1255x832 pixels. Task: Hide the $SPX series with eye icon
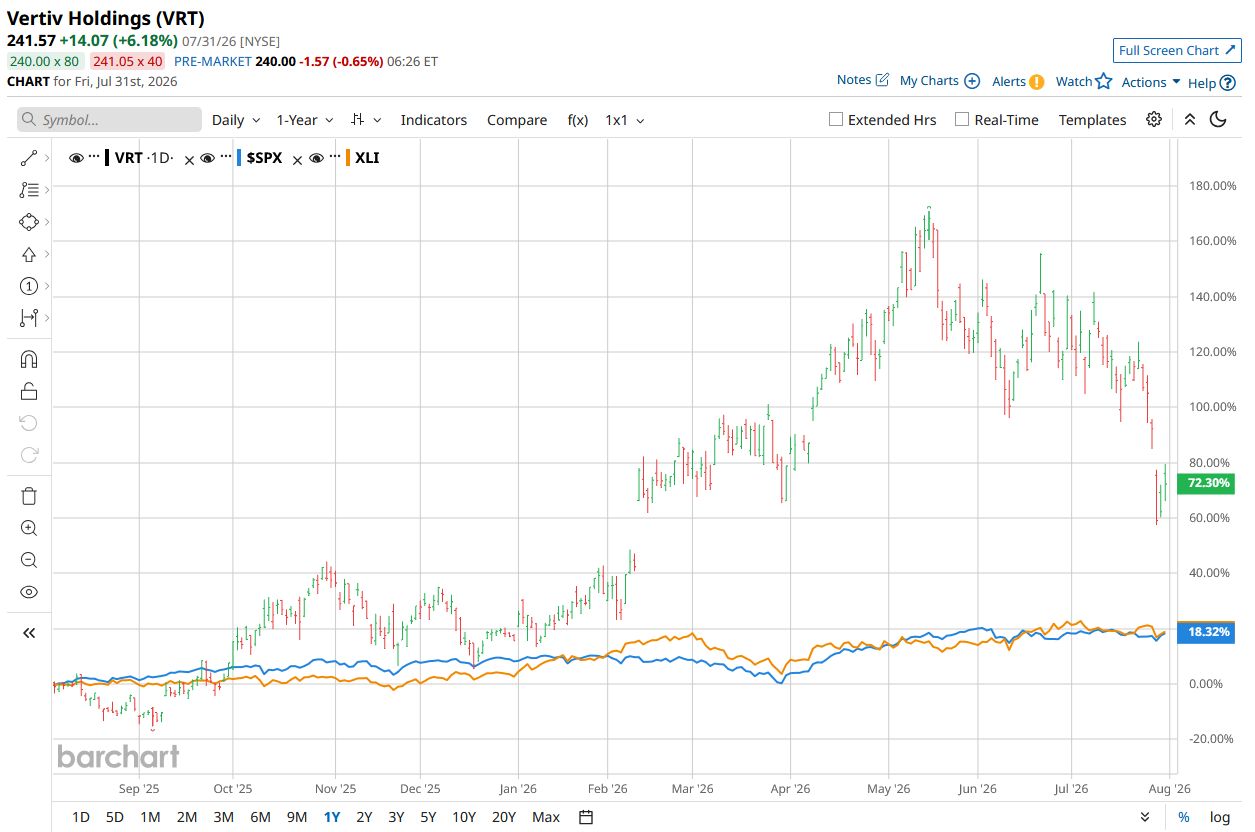(x=208, y=158)
